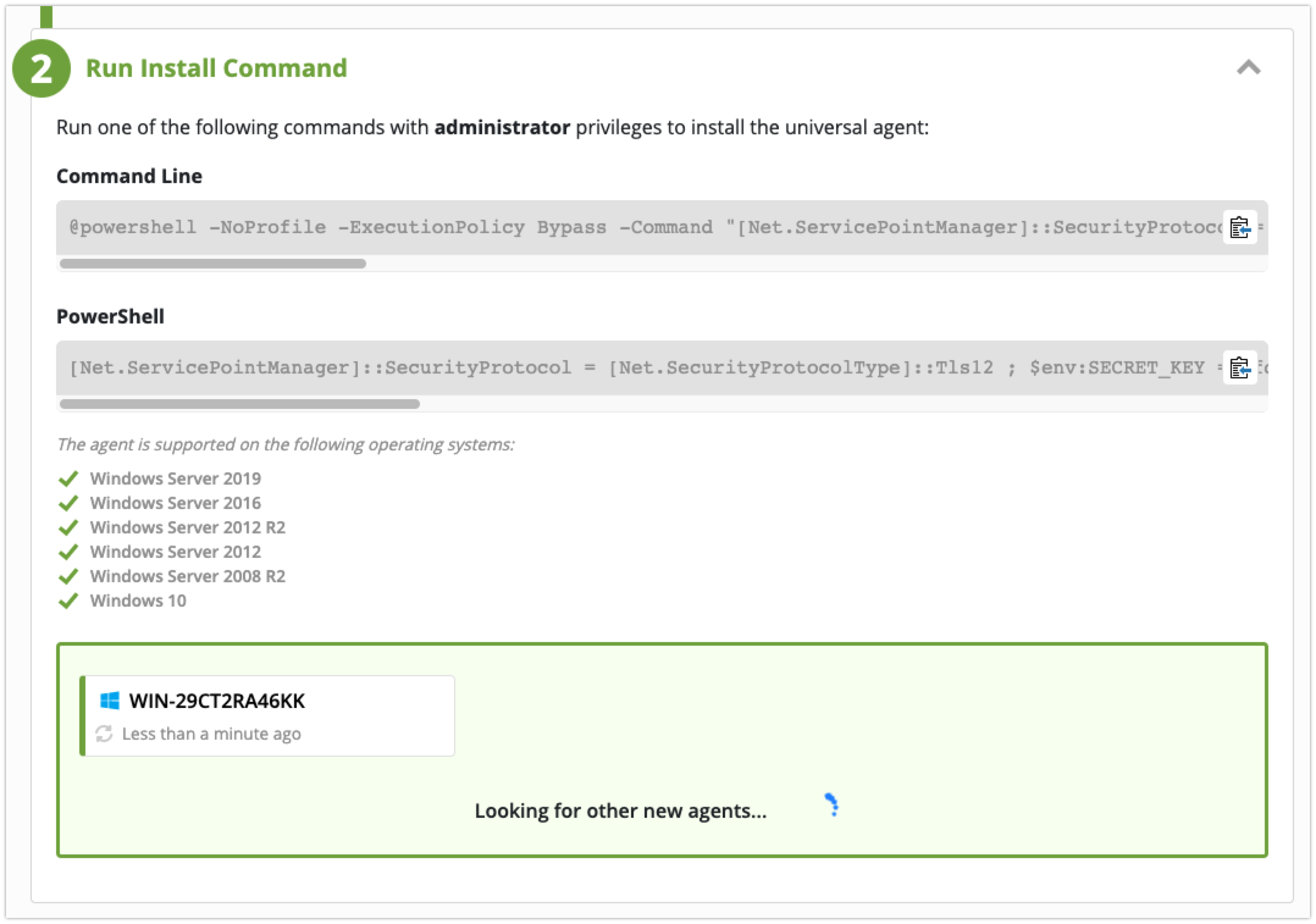Copy the PowerShell install command
The height and width of the screenshot is (924, 1316).
(1239, 368)
